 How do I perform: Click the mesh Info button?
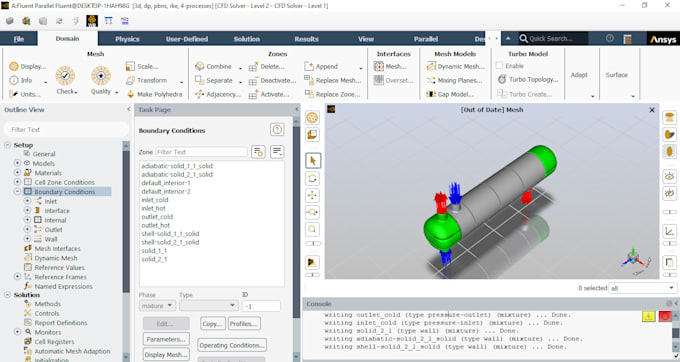(21, 80)
